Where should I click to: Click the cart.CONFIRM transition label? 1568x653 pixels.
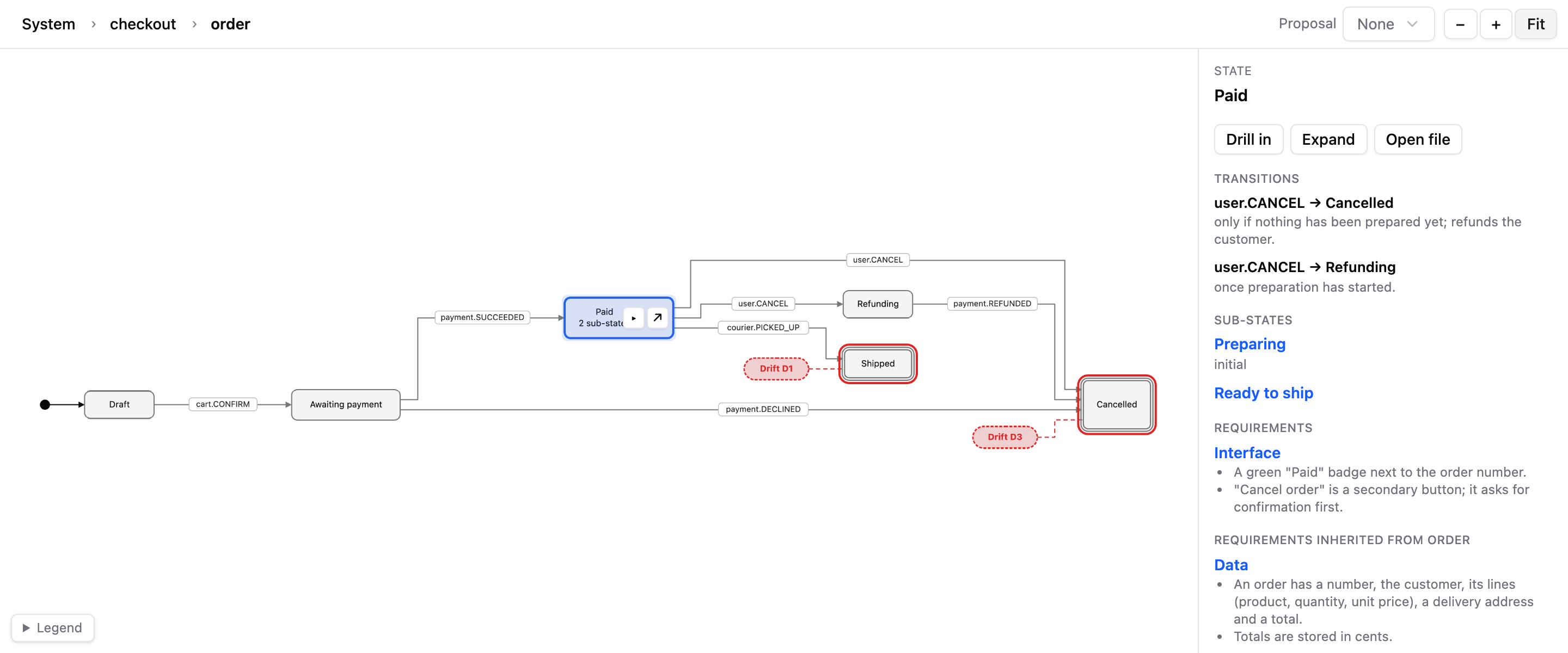(223, 404)
